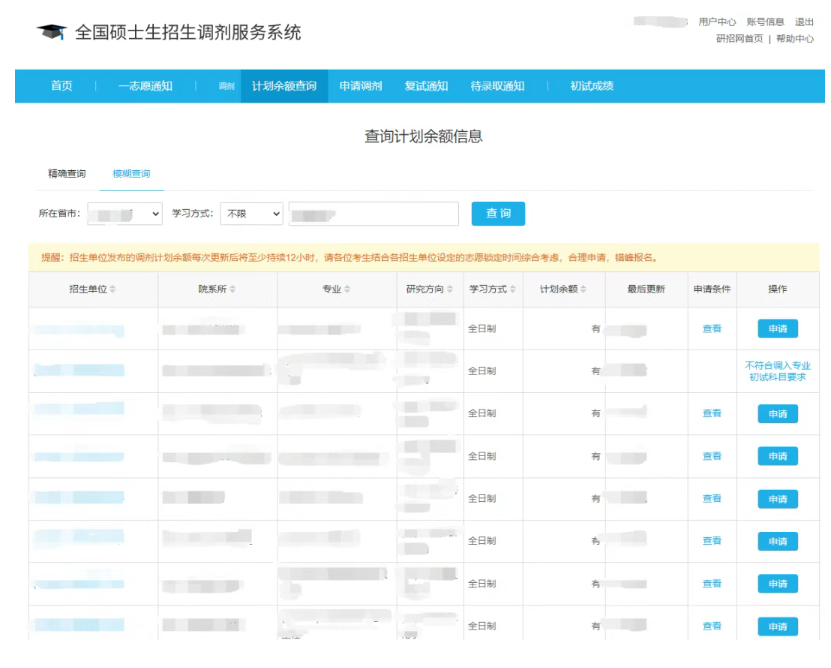Sort table by 专业 column arrows
Viewport: 831px width, 668px height.
348,290
